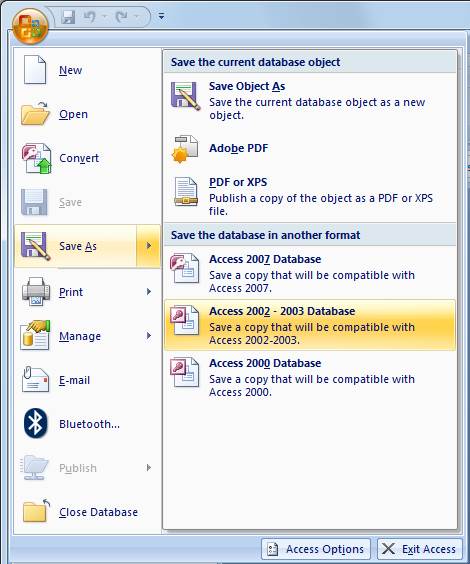
Task: Click the Open folder icon
Action: click(35, 114)
